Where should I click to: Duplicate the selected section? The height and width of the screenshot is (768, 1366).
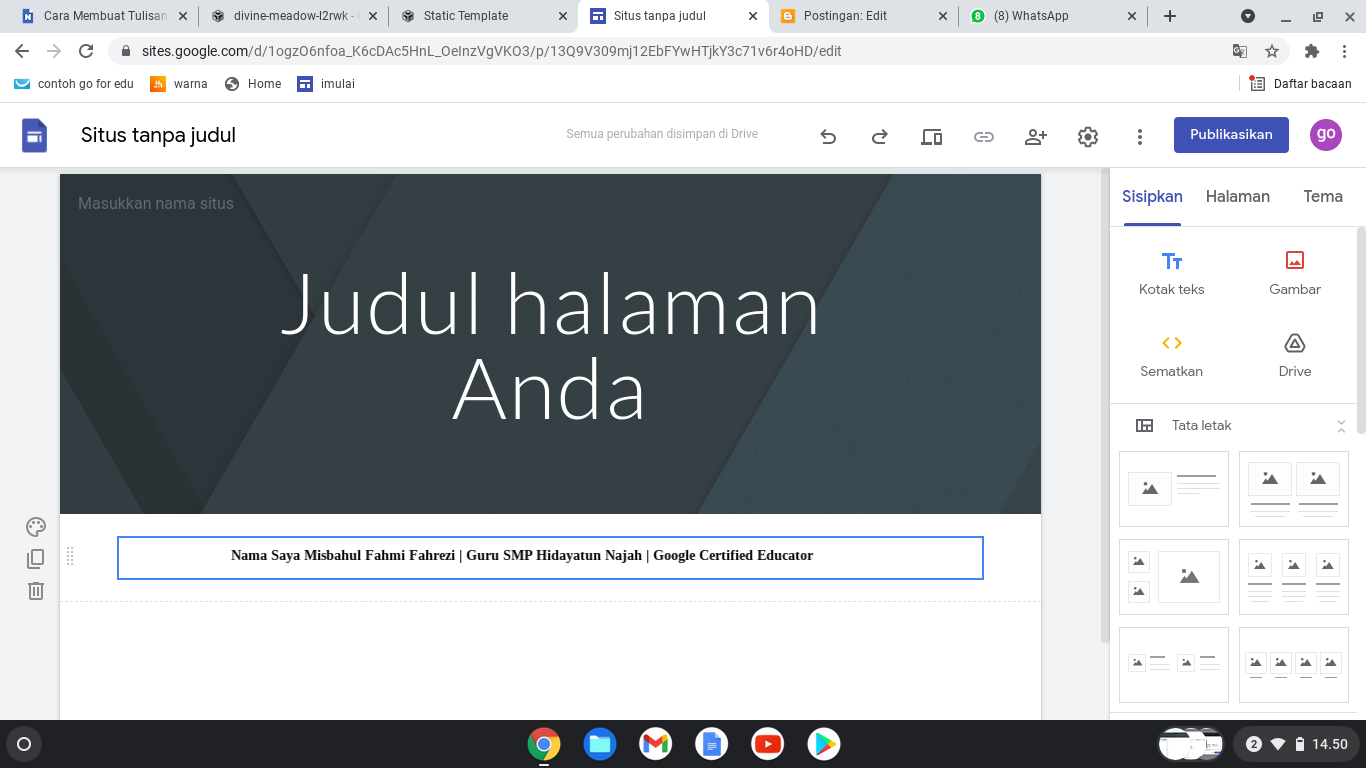(x=36, y=559)
